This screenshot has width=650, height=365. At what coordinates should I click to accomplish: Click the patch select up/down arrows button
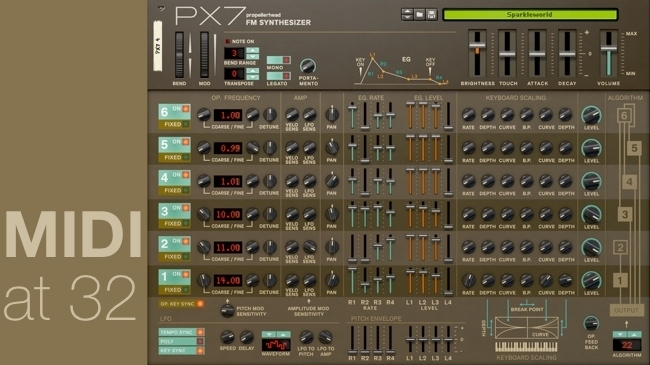407,15
